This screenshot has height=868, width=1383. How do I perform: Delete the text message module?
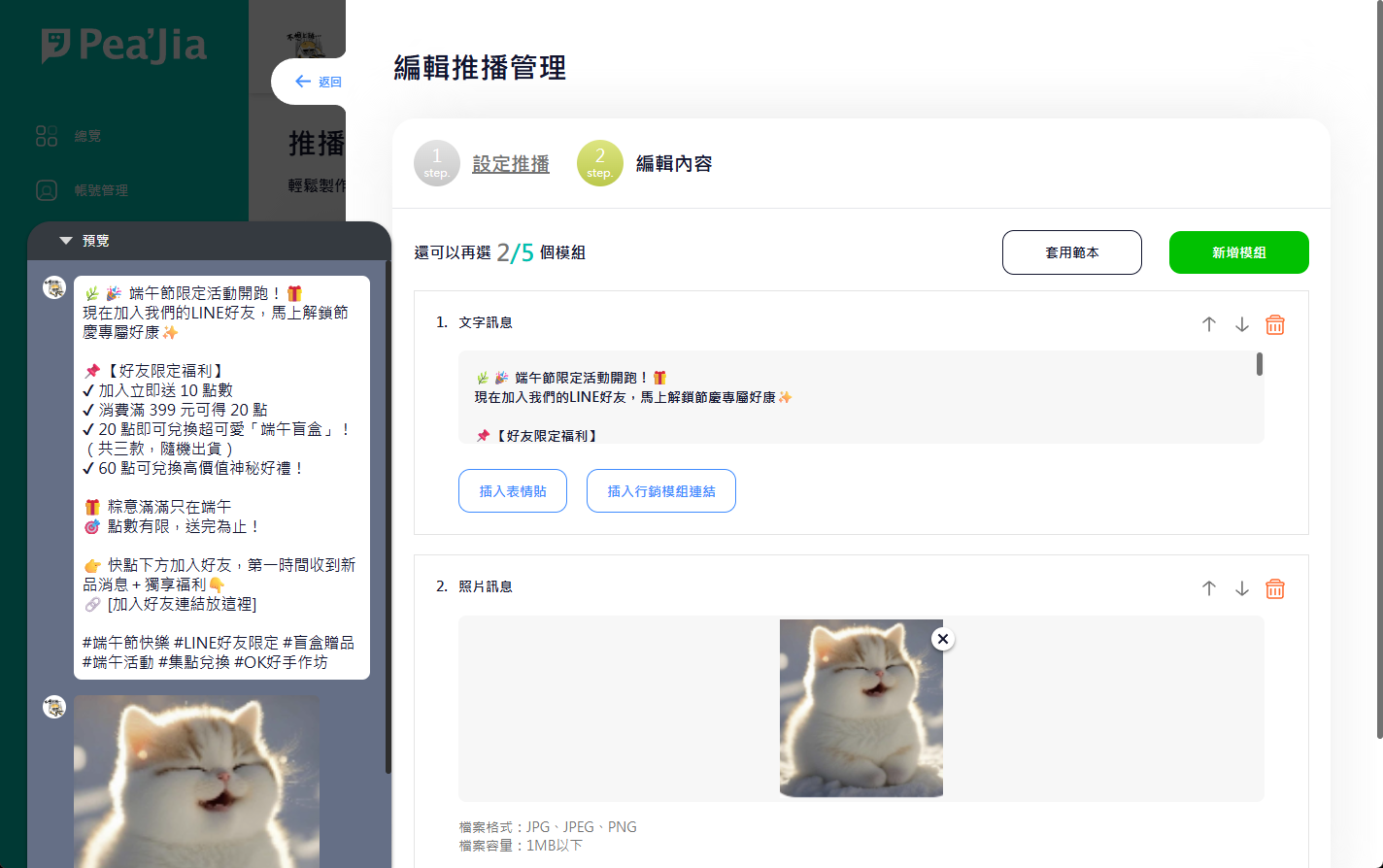click(1275, 324)
